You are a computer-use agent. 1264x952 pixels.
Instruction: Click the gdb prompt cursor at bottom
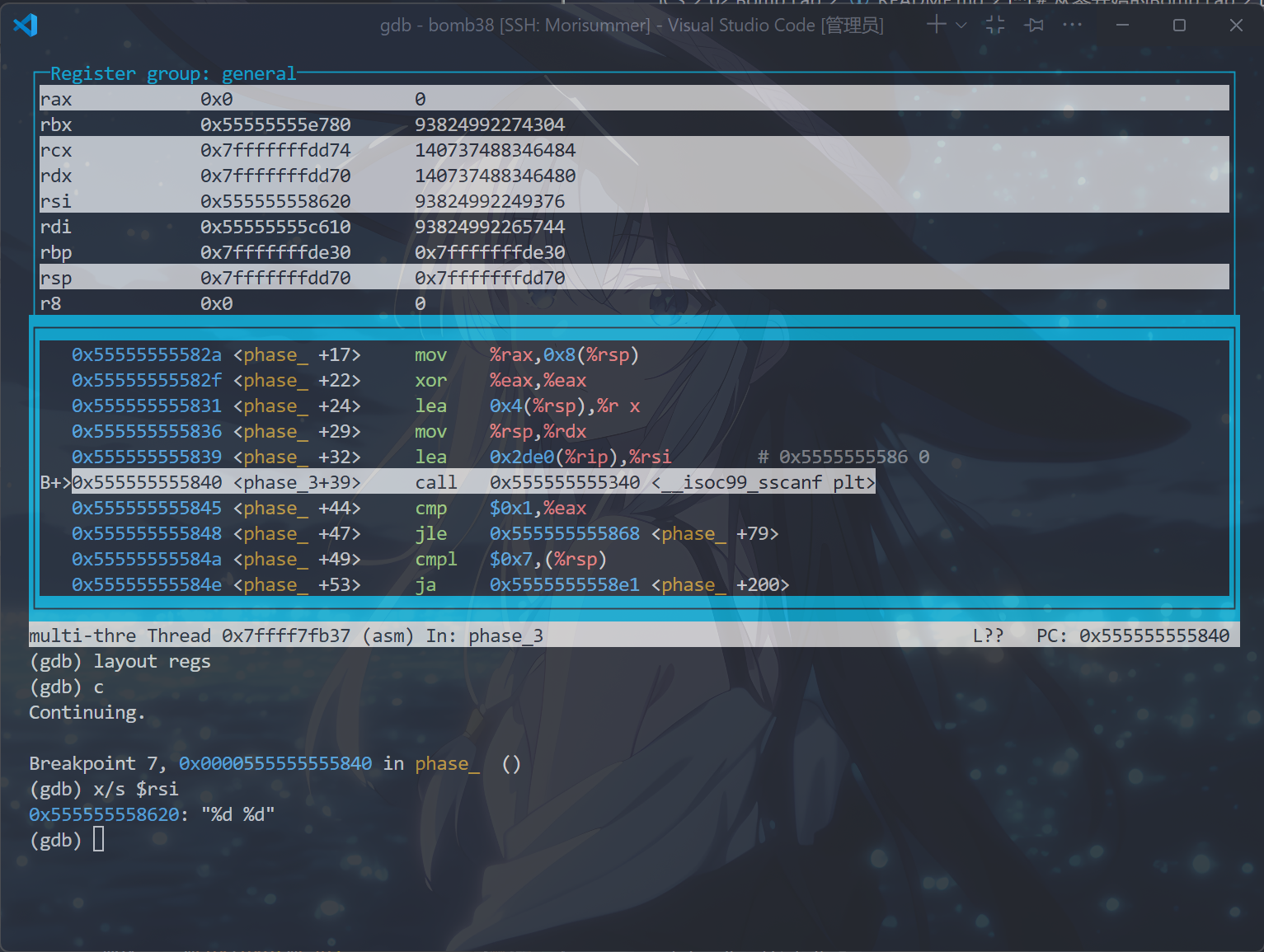98,840
